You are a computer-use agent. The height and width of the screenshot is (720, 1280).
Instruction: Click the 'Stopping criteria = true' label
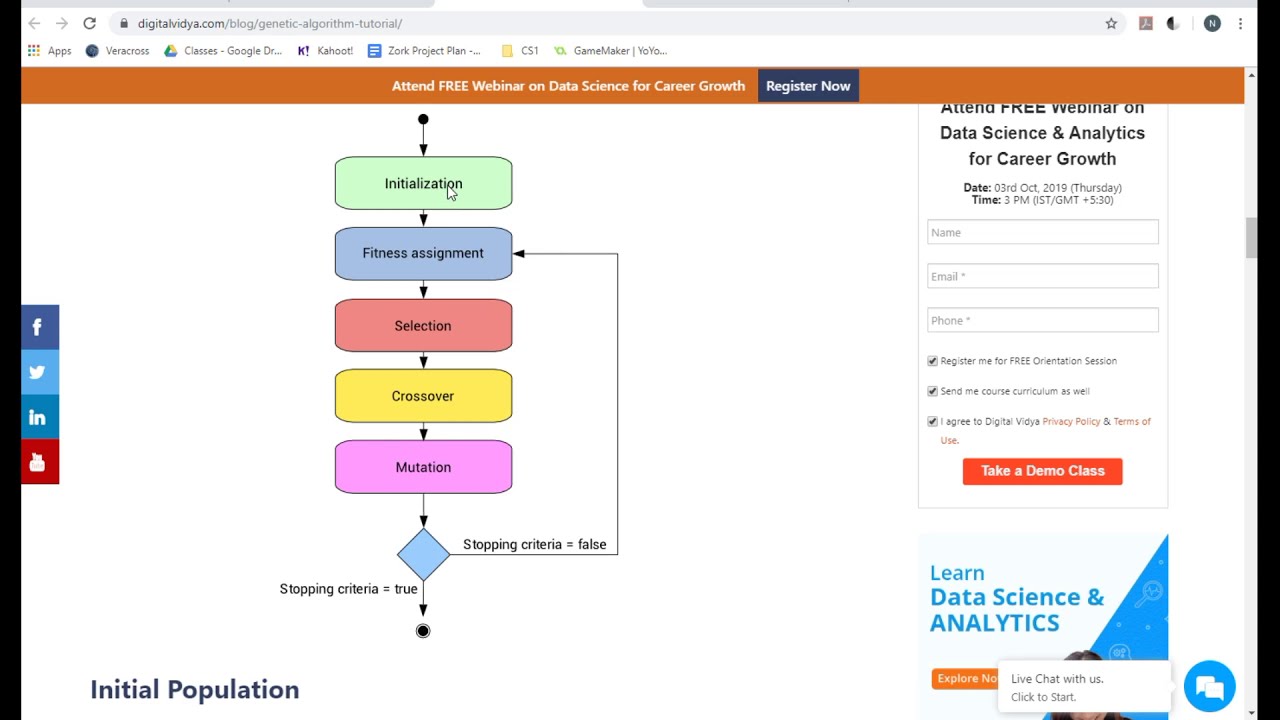(348, 589)
